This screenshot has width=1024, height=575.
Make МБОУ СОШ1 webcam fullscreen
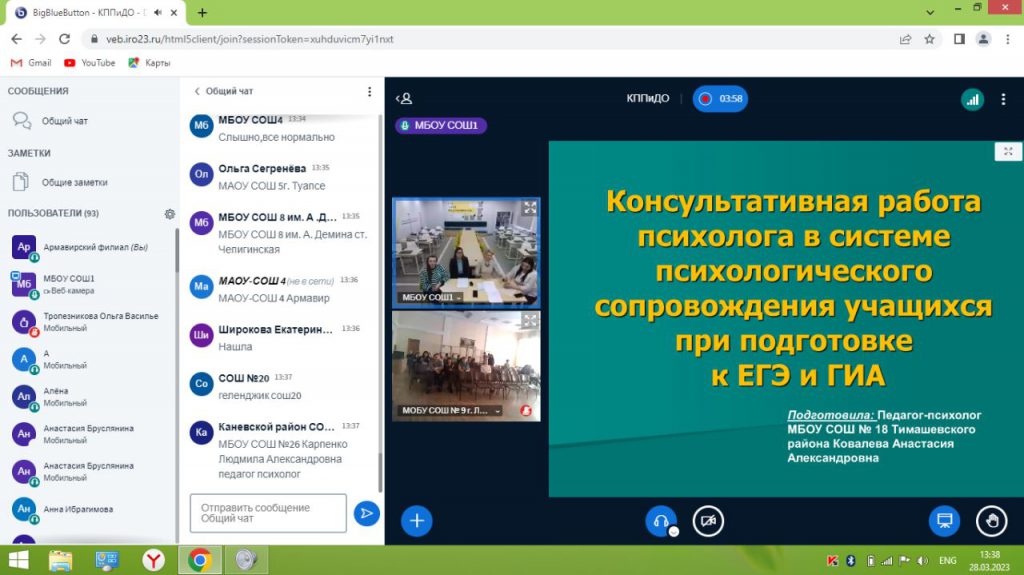pos(530,208)
